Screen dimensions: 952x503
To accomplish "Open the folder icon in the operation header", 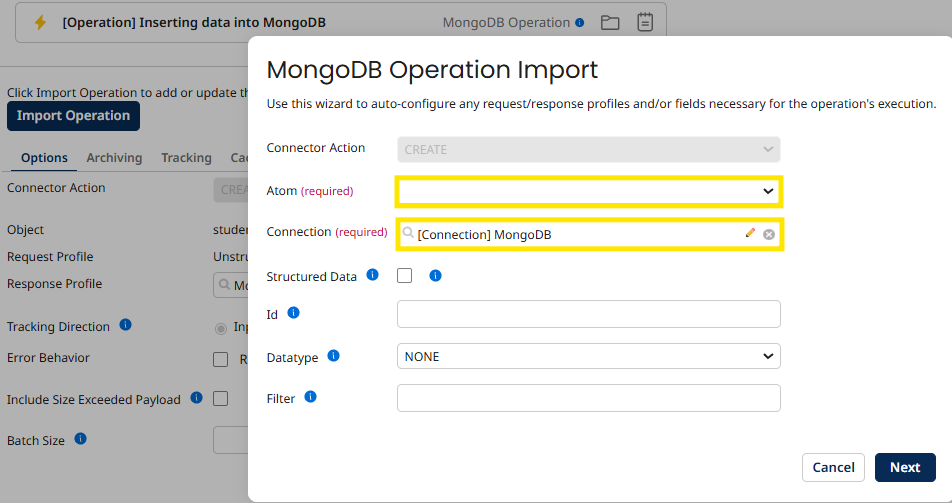I will coord(610,22).
